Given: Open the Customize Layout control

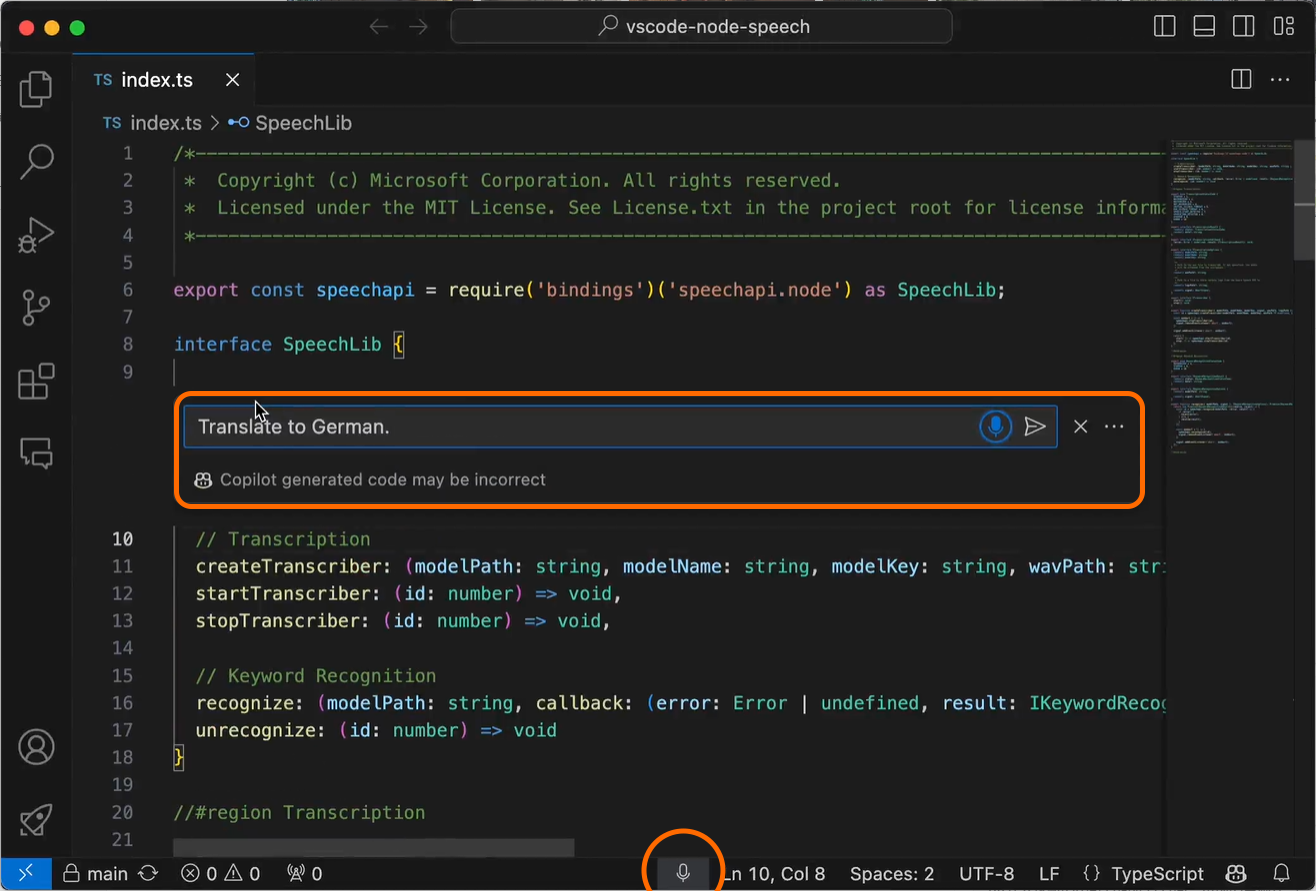Looking at the screenshot, I should point(1283,26).
